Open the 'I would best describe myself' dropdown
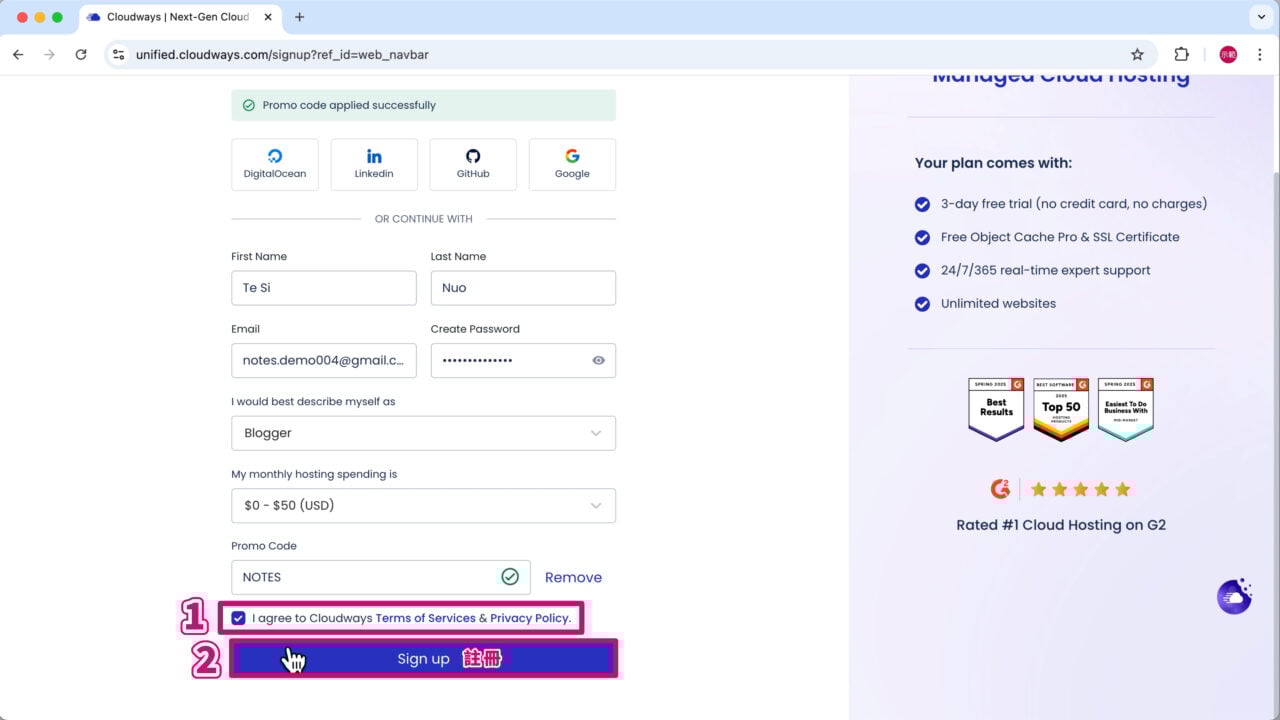 coord(423,433)
